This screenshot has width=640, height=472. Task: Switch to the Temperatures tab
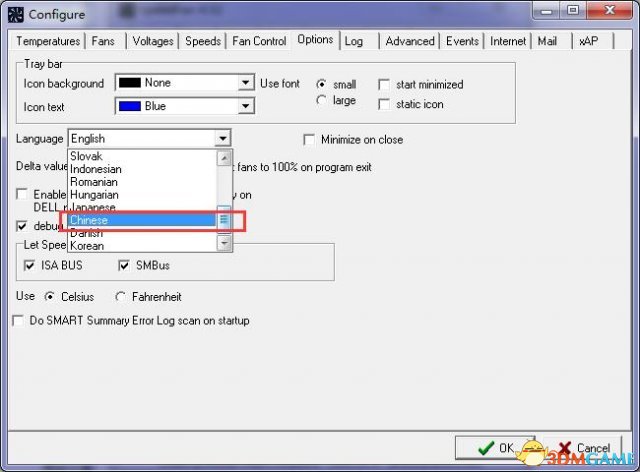[48, 41]
